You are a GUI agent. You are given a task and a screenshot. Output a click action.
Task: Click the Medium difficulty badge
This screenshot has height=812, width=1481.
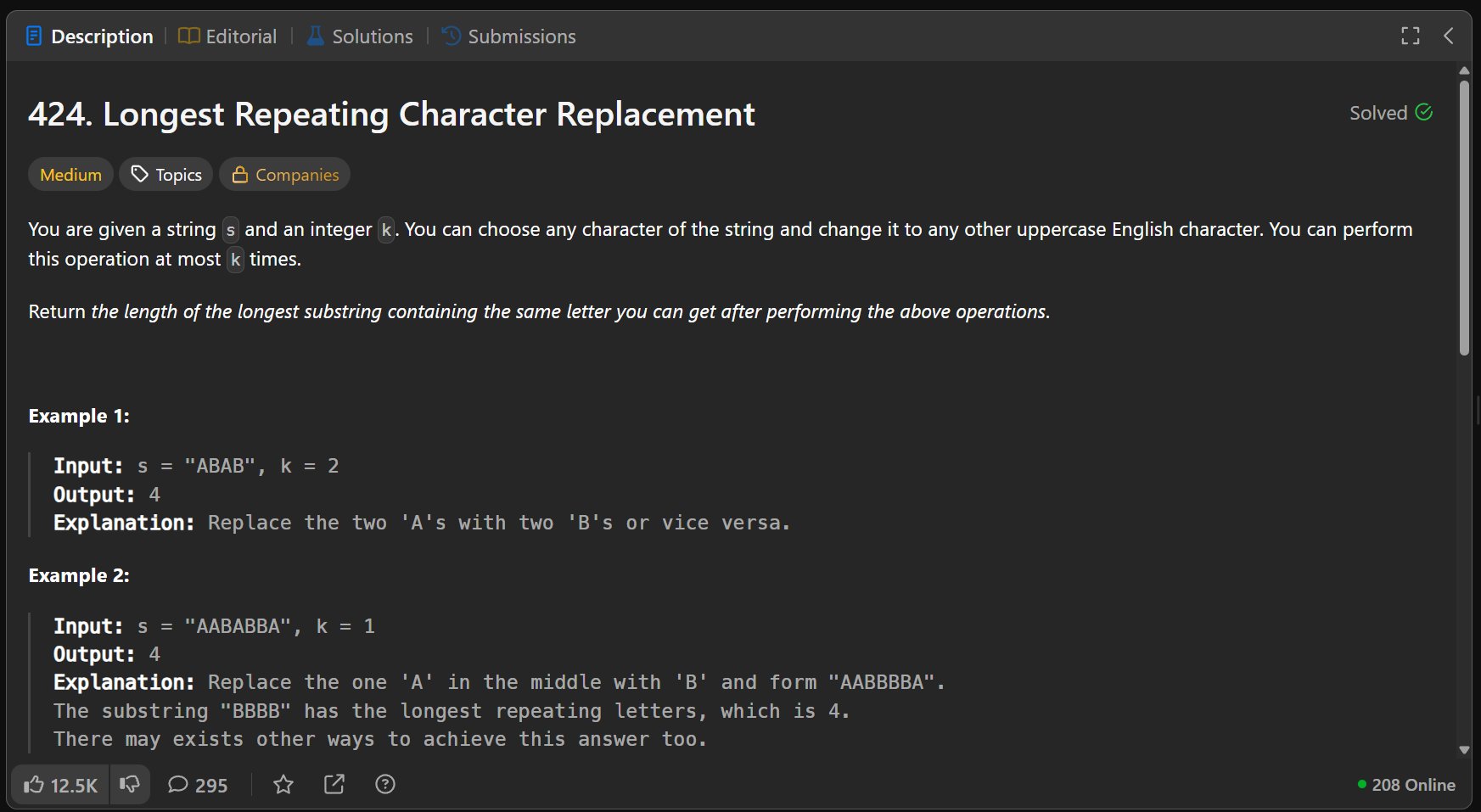point(70,175)
